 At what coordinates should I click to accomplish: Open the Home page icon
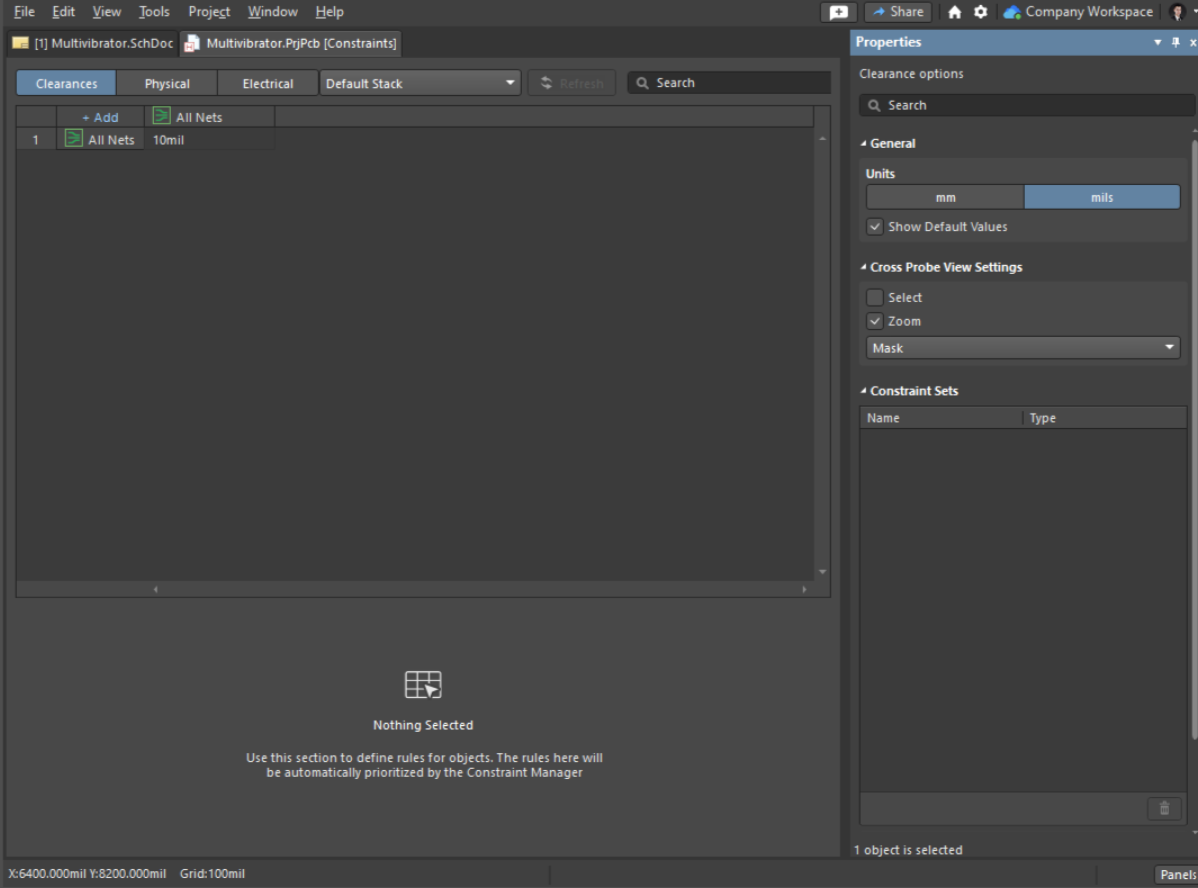point(955,12)
